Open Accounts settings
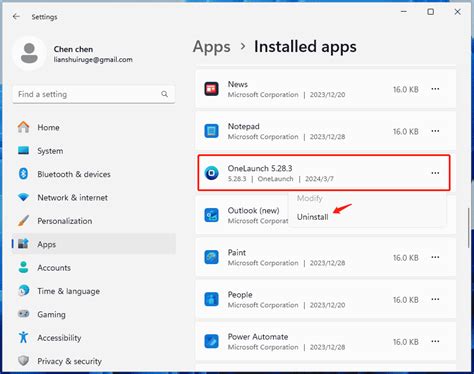This screenshot has width=474, height=374. [x=94, y=267]
